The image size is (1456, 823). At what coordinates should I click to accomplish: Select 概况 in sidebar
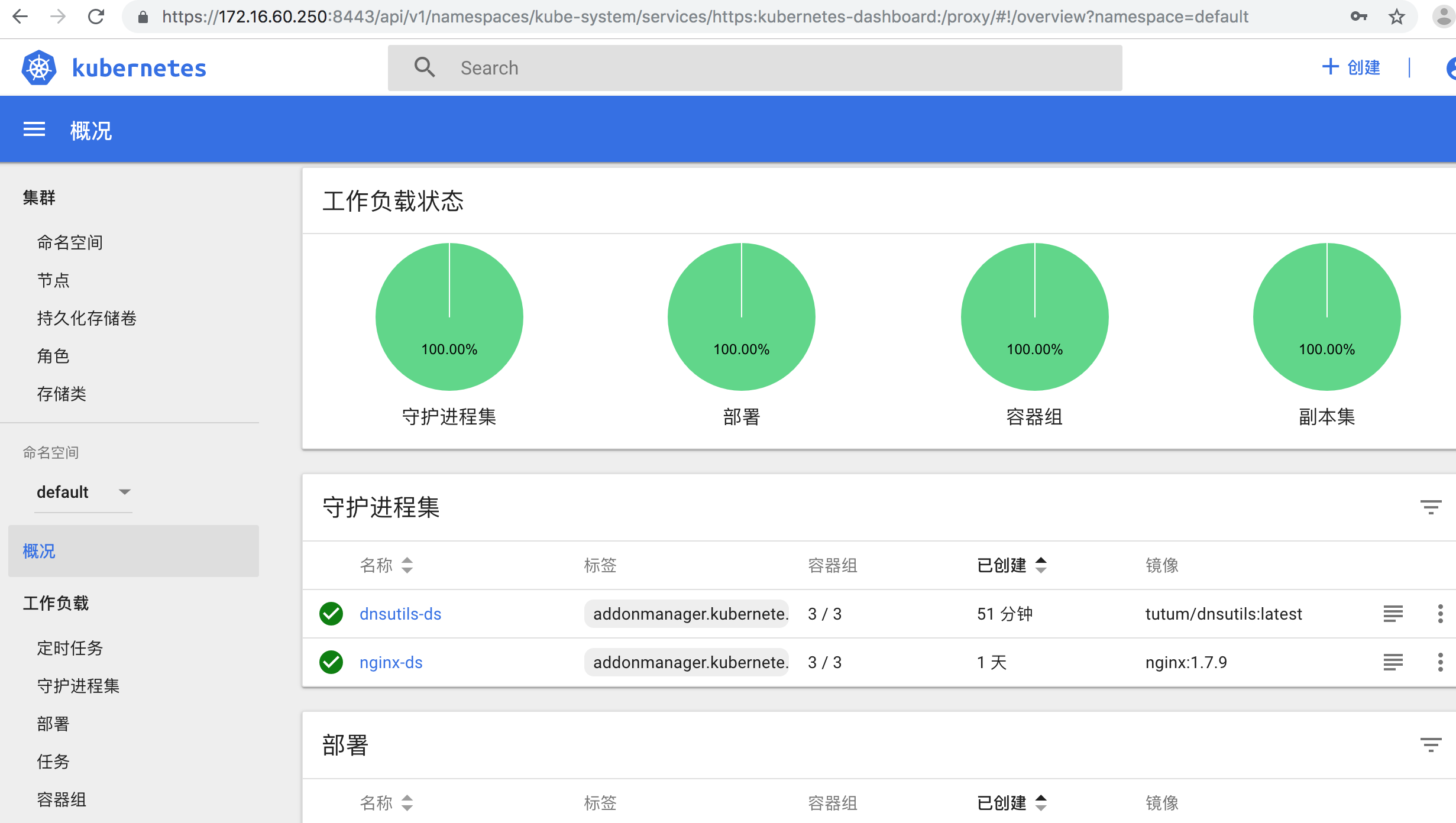tap(134, 551)
